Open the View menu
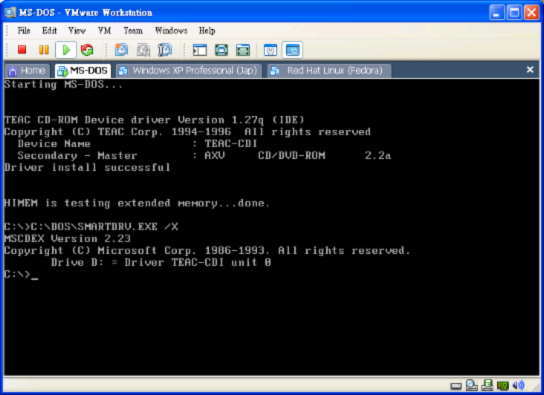Image resolution: width=544 pixels, height=395 pixels. [77, 31]
